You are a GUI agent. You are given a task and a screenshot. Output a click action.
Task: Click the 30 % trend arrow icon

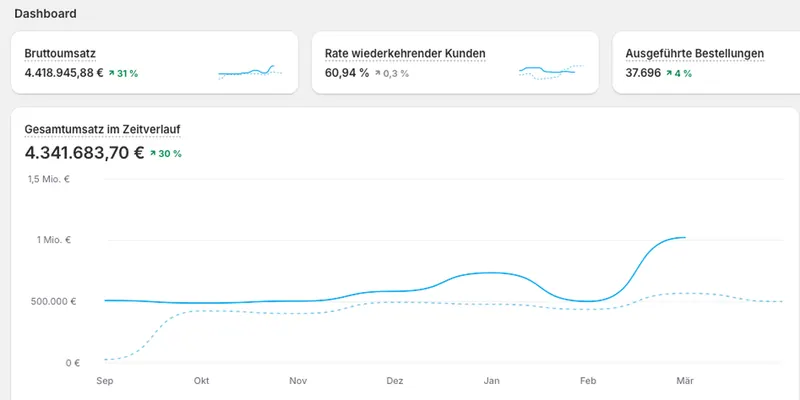153,153
